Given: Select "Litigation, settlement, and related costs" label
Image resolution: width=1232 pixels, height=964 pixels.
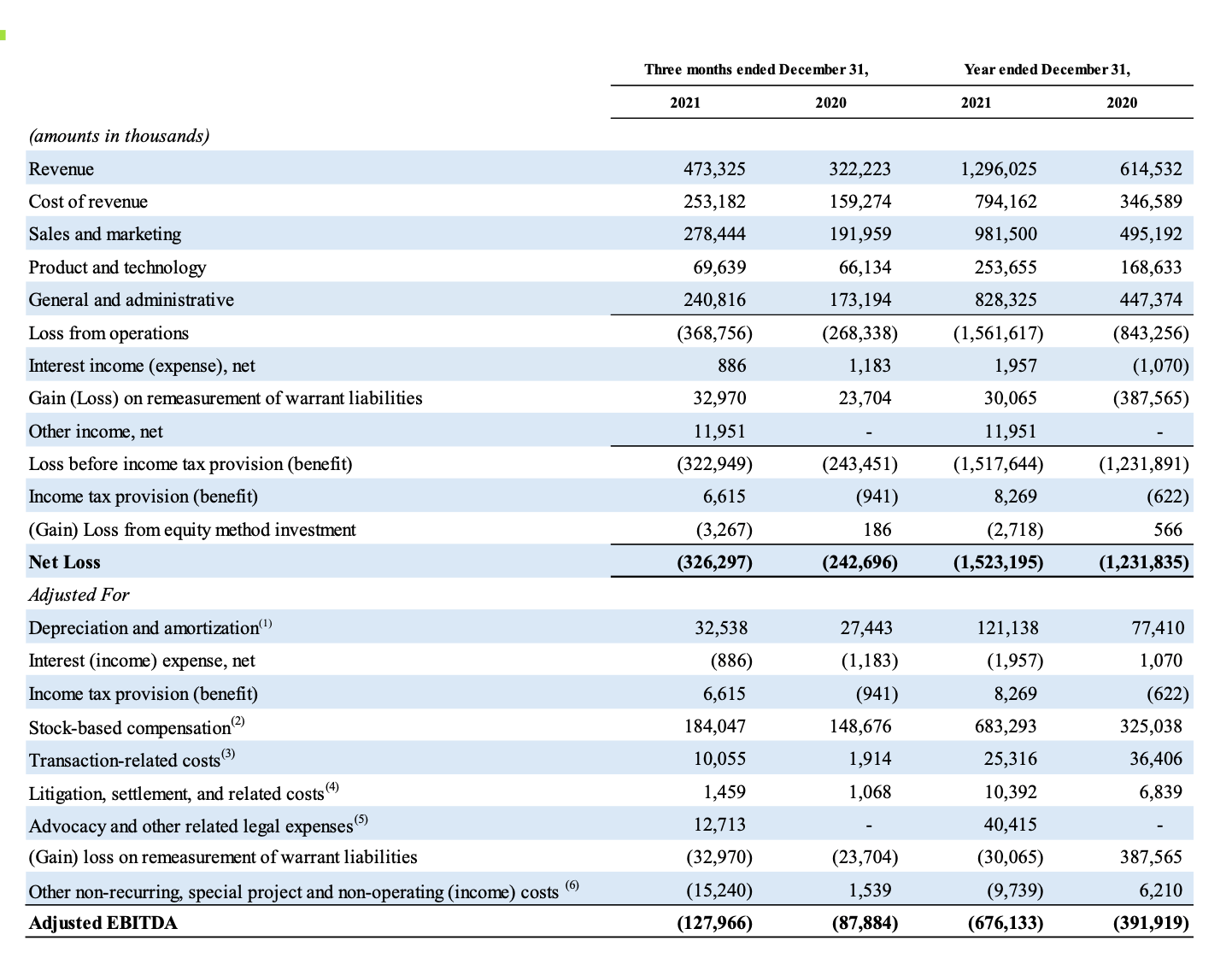Looking at the screenshot, I should point(177,794).
